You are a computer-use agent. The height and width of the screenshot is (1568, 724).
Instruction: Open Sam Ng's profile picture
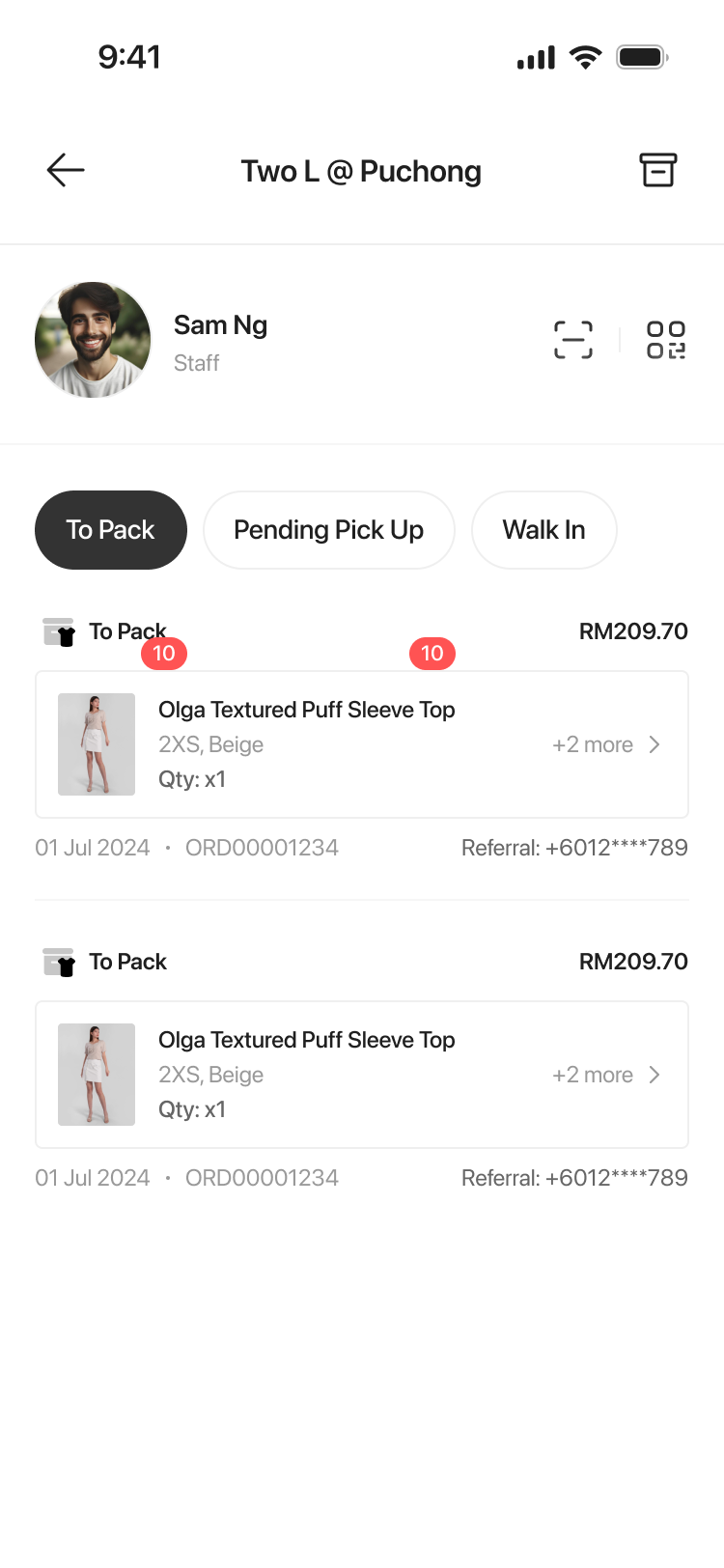93,340
